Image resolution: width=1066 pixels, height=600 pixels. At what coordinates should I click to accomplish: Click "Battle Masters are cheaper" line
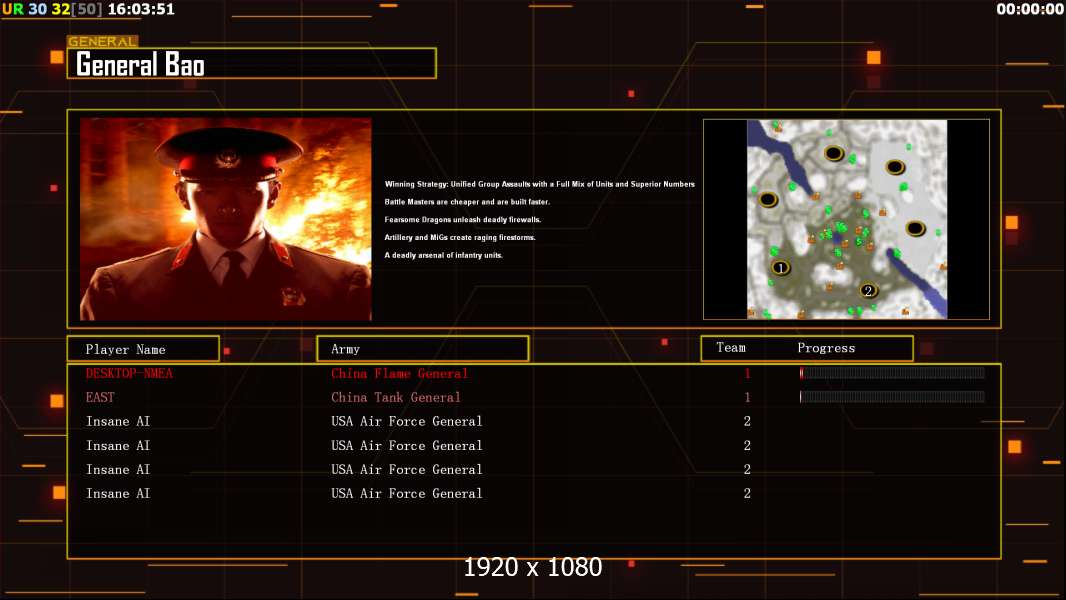(467, 202)
